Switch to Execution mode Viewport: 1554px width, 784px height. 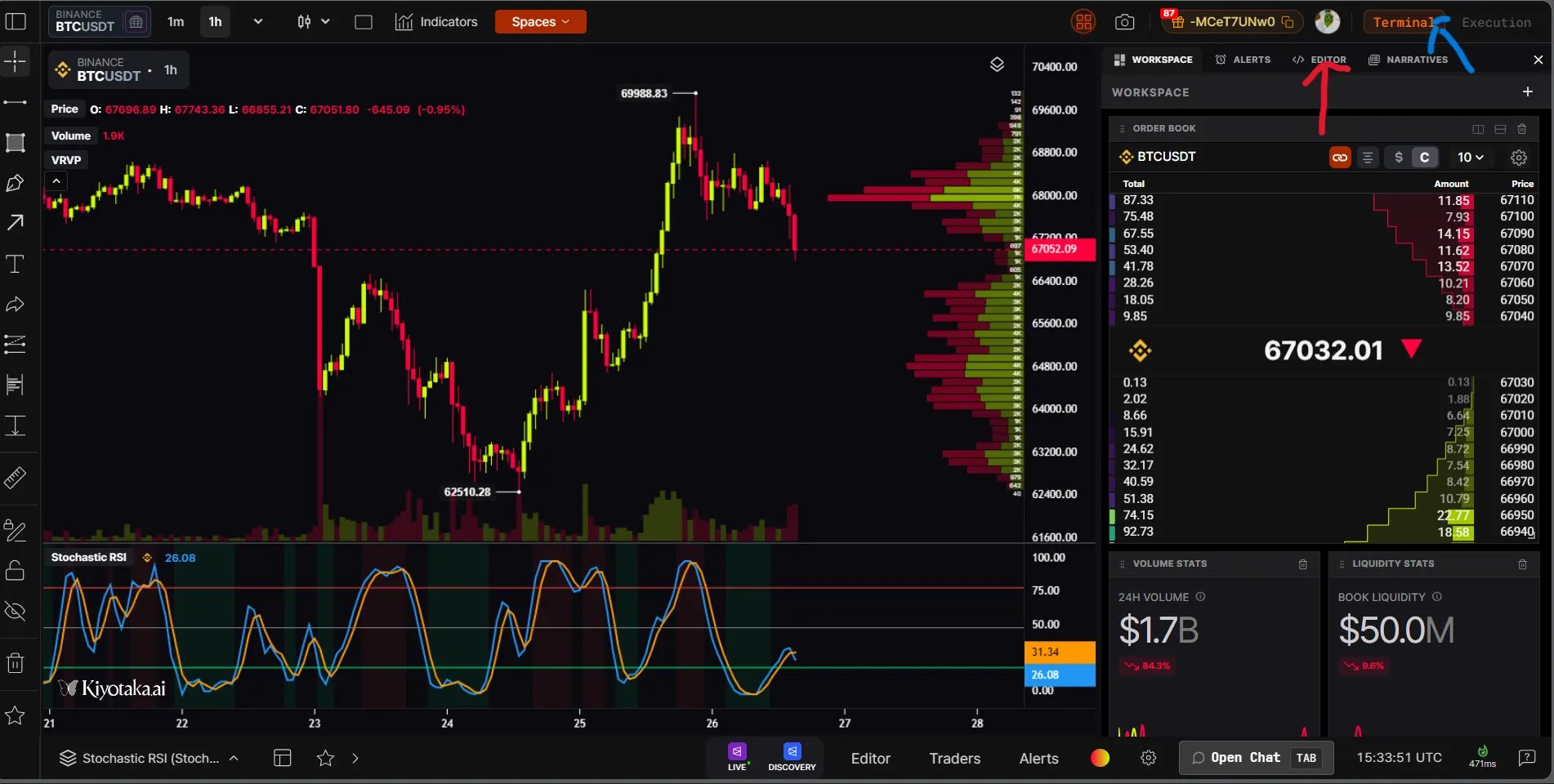click(1496, 22)
